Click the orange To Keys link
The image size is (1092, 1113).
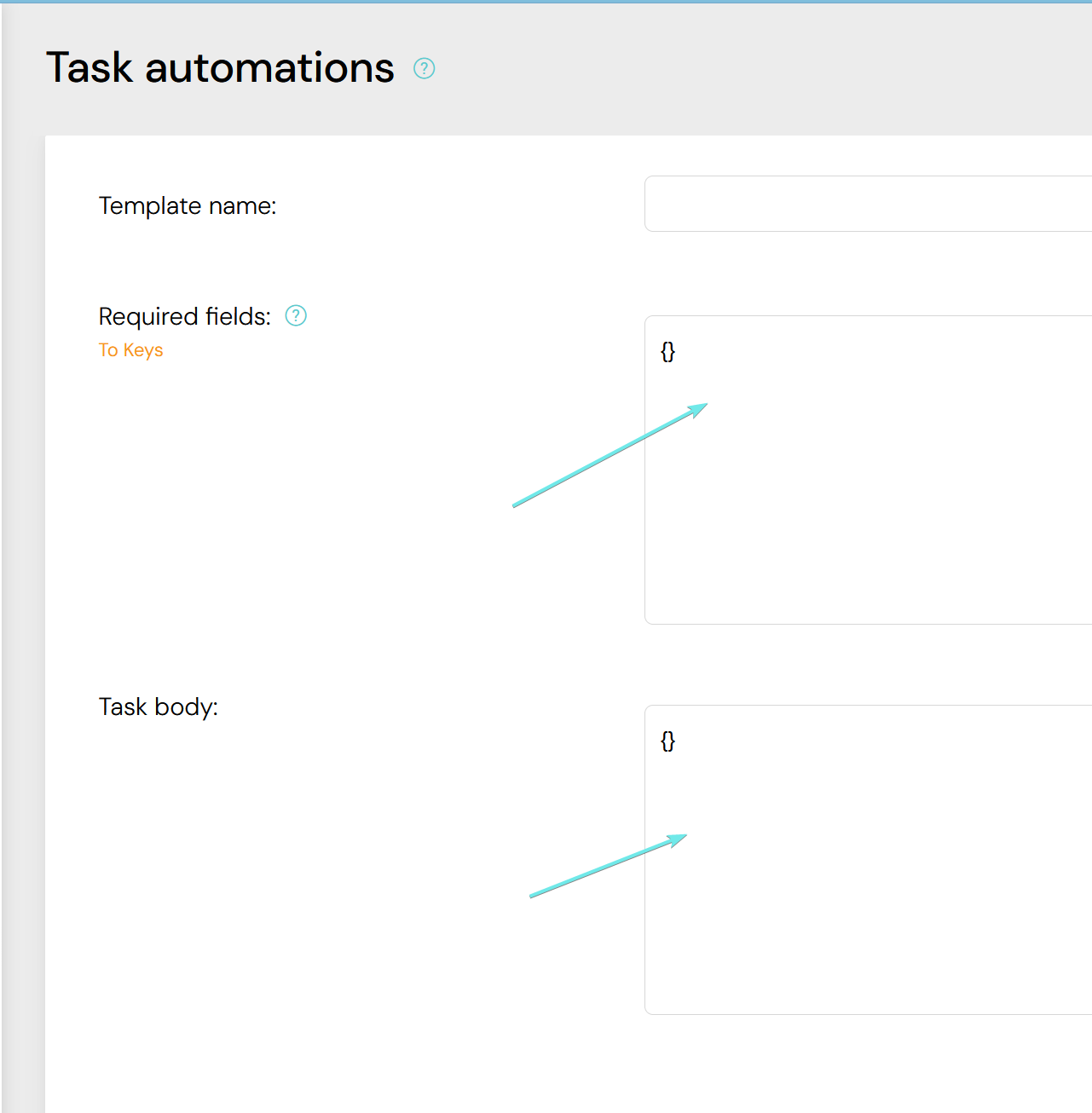click(130, 350)
